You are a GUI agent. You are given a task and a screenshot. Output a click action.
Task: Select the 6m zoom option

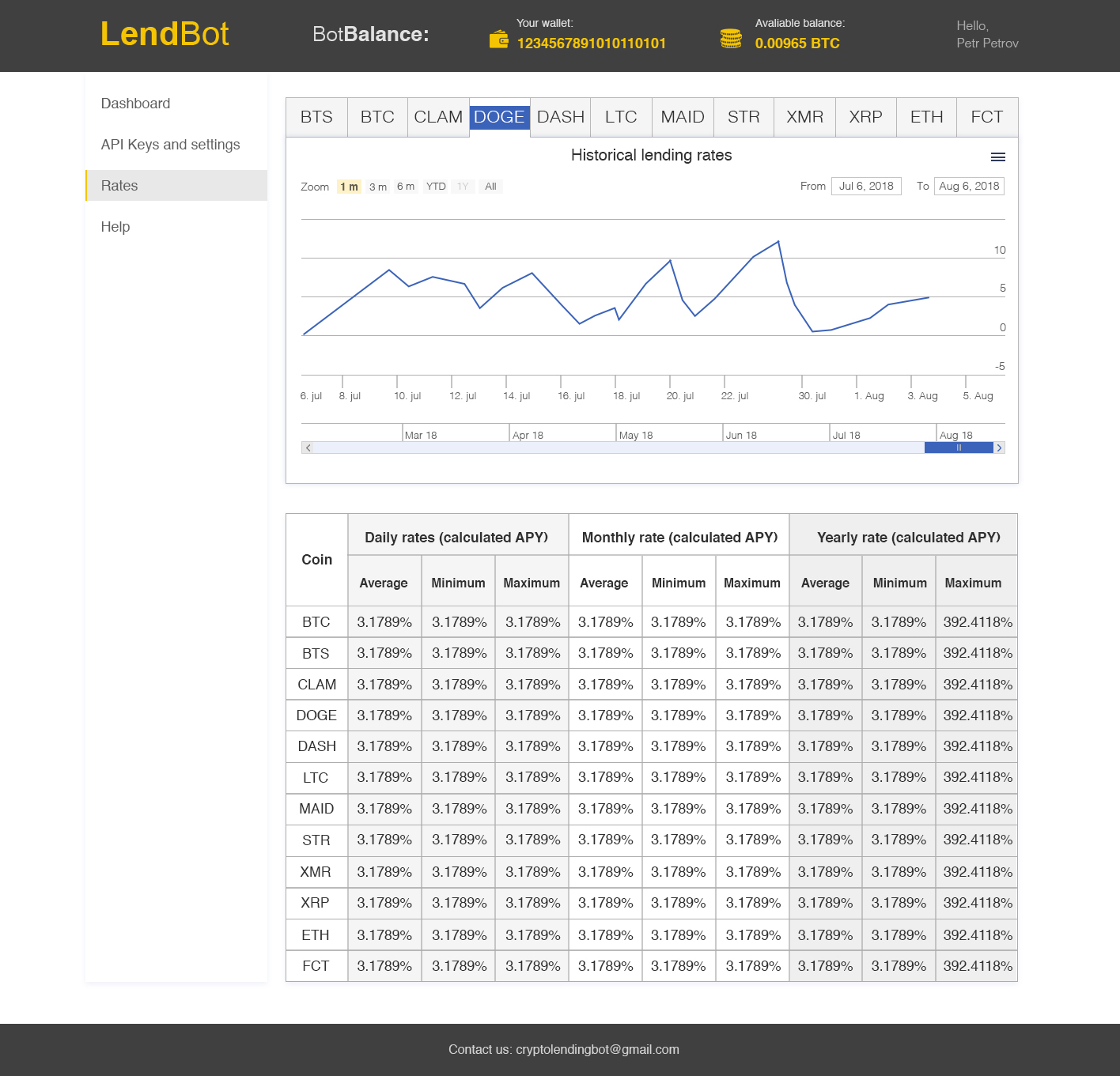[x=405, y=187]
